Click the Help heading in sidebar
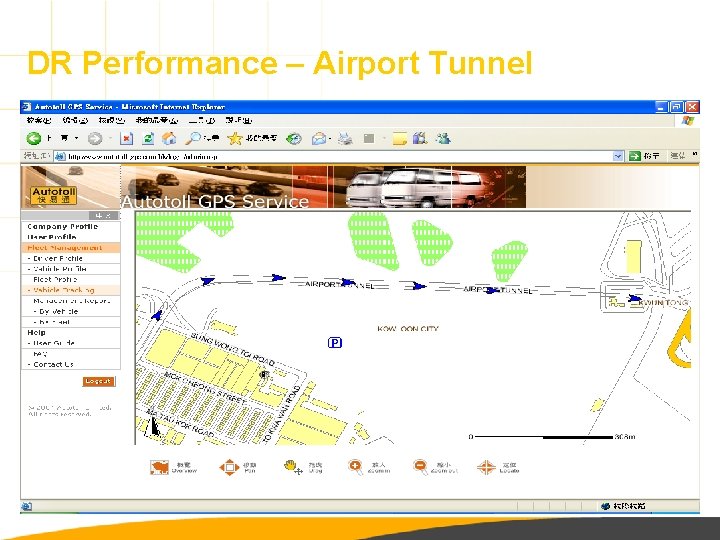This screenshot has height=540, width=720. (x=36, y=332)
